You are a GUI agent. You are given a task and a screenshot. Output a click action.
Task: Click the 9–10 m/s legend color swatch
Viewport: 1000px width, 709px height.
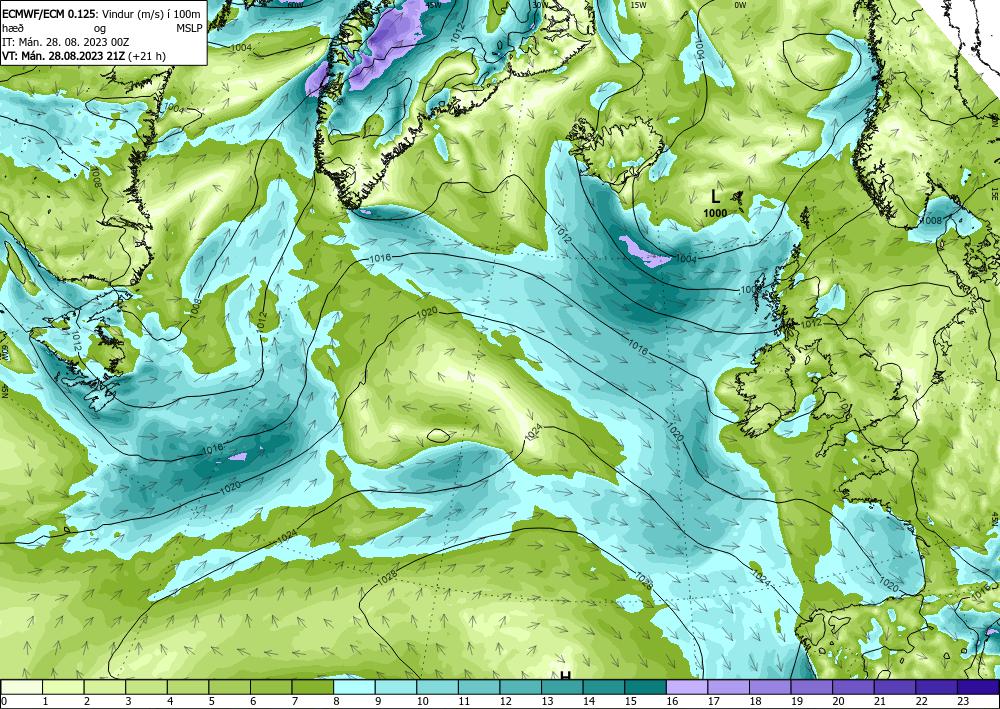(396, 687)
